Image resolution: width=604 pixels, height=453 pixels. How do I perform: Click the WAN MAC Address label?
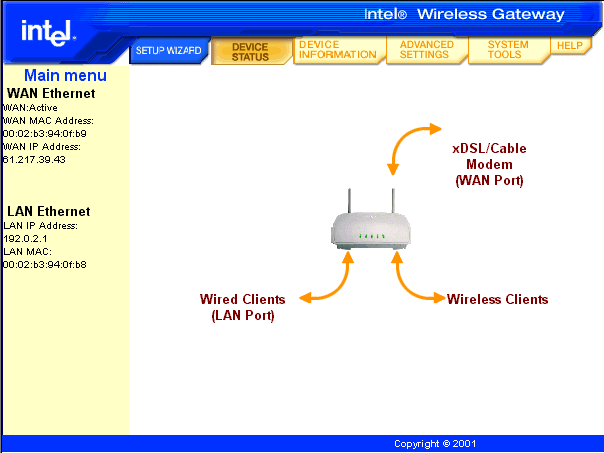tap(48, 121)
